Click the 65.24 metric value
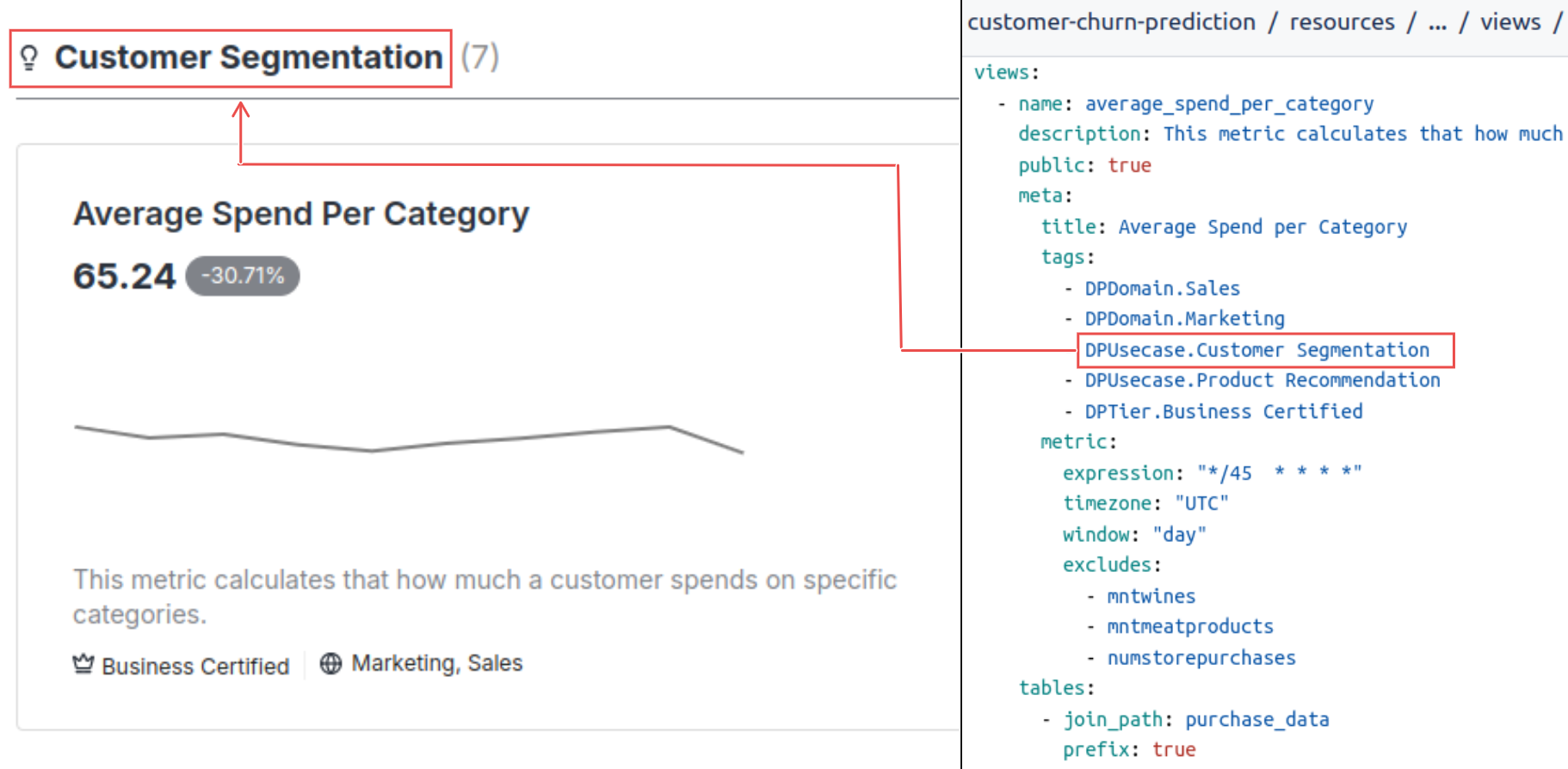Screen dimensions: 1568x769 [x=124, y=276]
